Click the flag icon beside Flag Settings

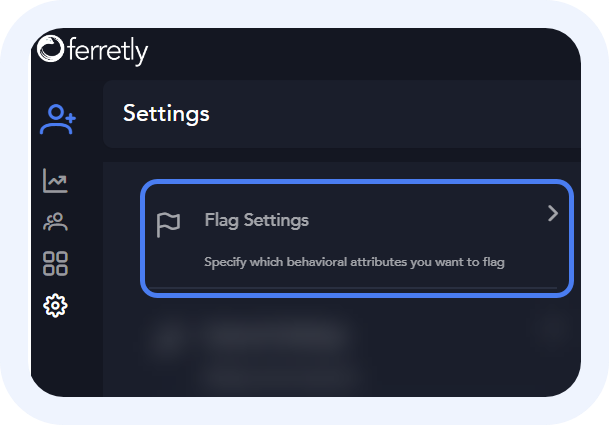pyautogui.click(x=169, y=225)
